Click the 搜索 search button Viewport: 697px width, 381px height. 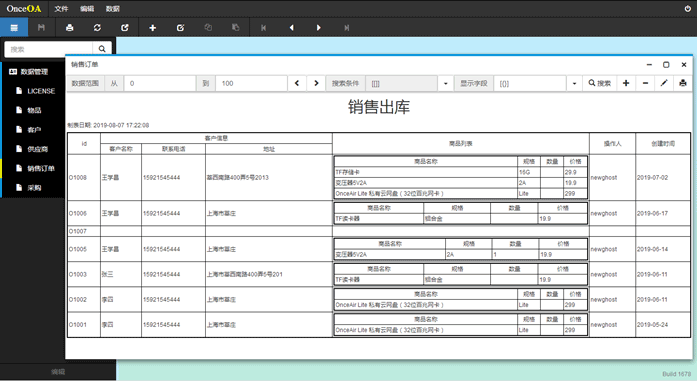tap(600, 83)
